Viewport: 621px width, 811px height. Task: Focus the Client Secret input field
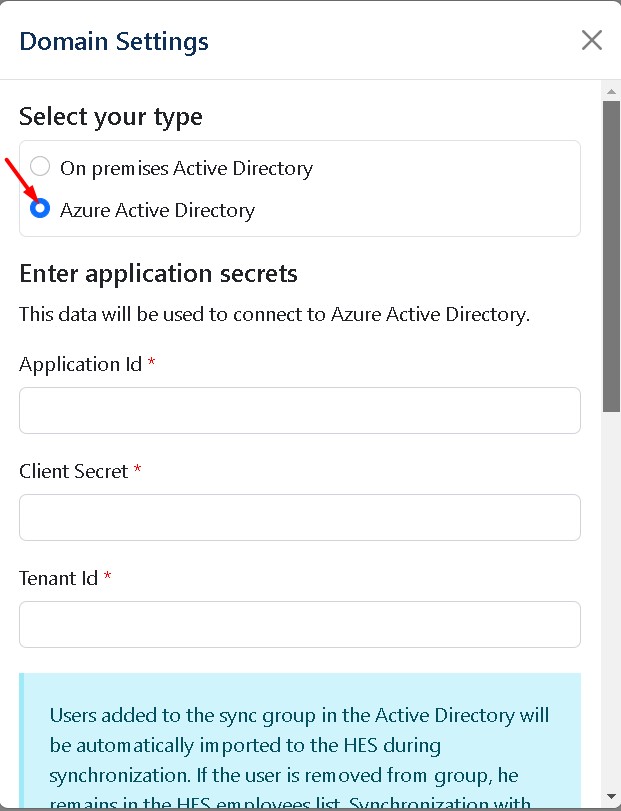tap(300, 517)
